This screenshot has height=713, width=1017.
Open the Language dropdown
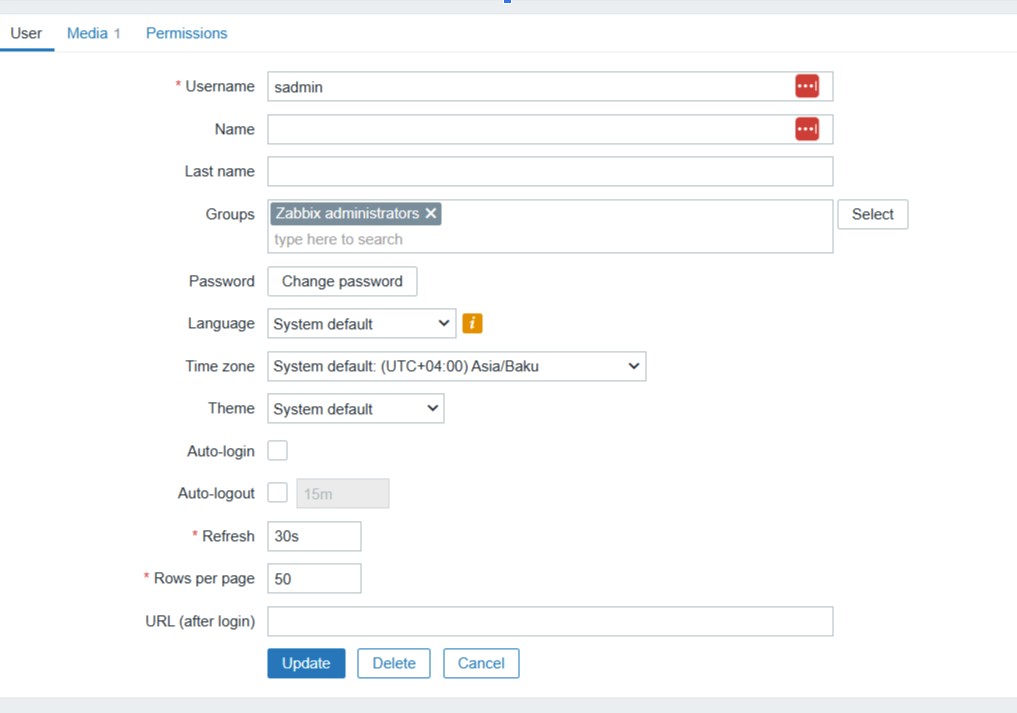(361, 324)
